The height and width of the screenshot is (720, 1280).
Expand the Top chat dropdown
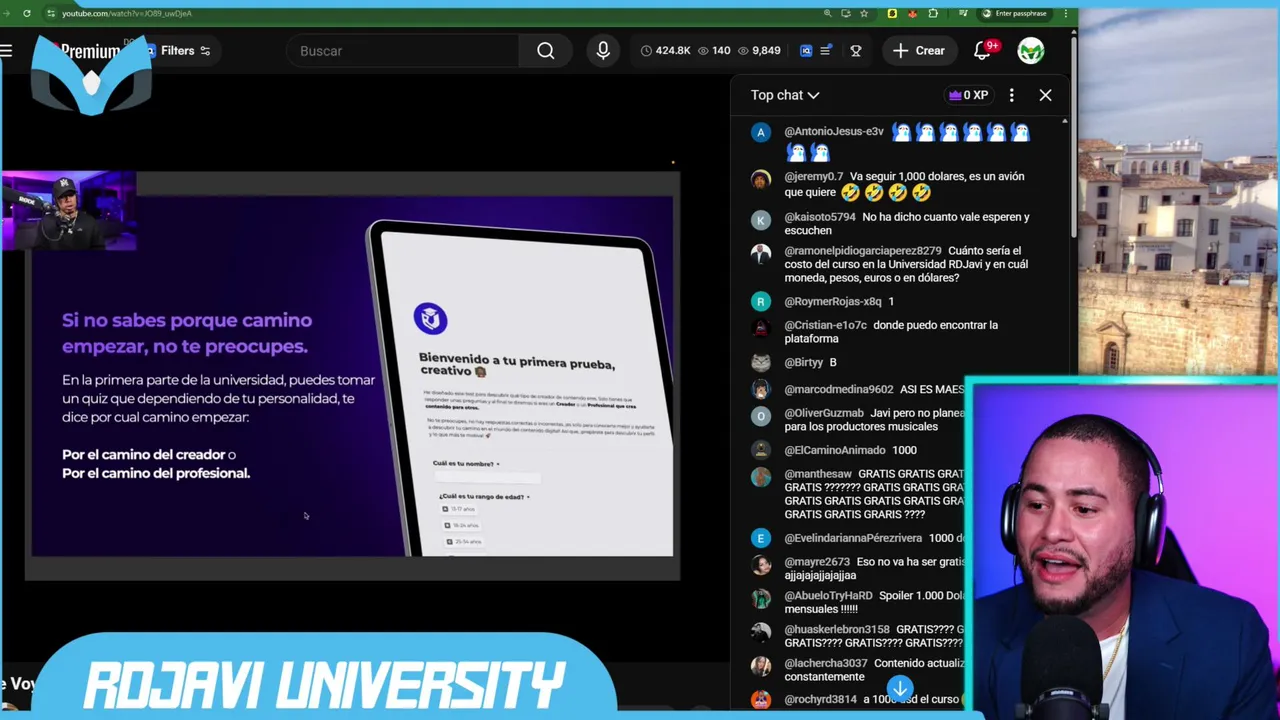coord(785,95)
